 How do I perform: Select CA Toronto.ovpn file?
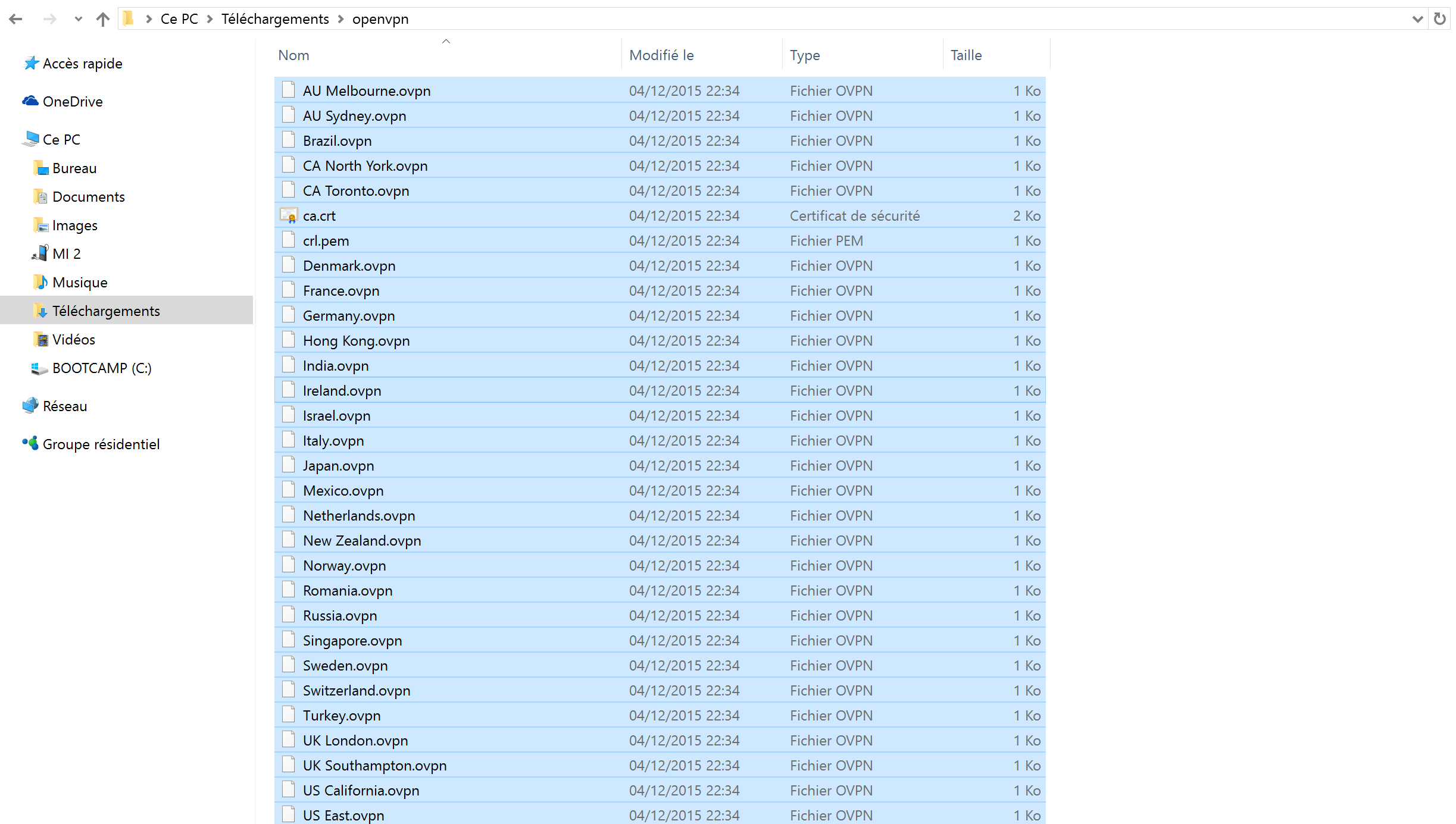click(660, 190)
